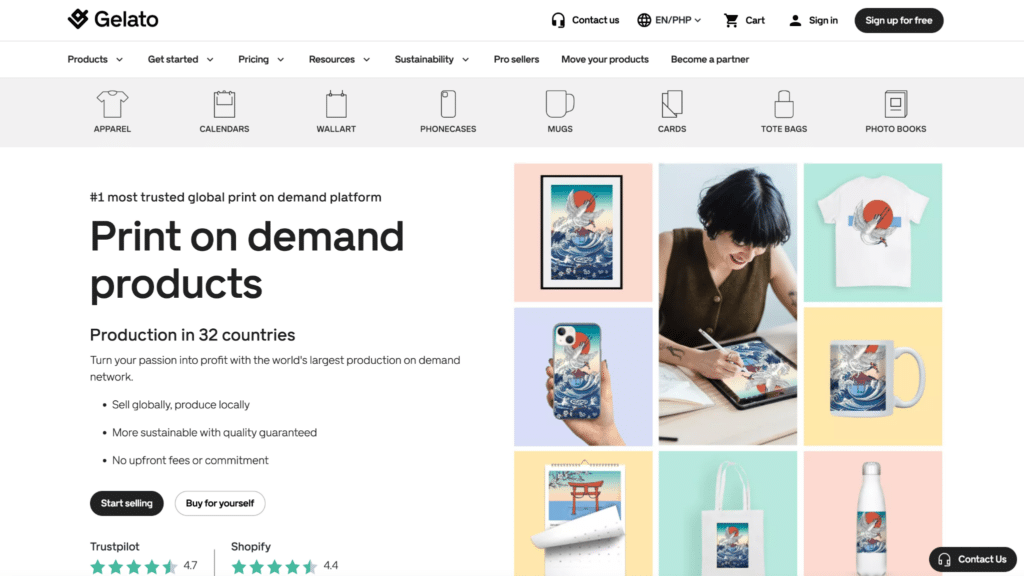1024x576 pixels.
Task: Click the Gelato logo
Action: pyautogui.click(x=113, y=20)
